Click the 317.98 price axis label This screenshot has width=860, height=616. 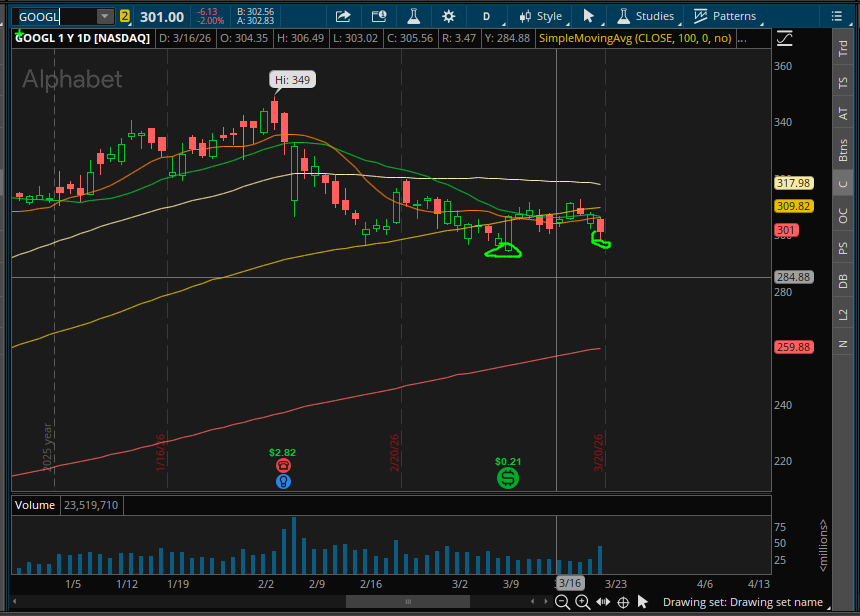pyautogui.click(x=794, y=183)
